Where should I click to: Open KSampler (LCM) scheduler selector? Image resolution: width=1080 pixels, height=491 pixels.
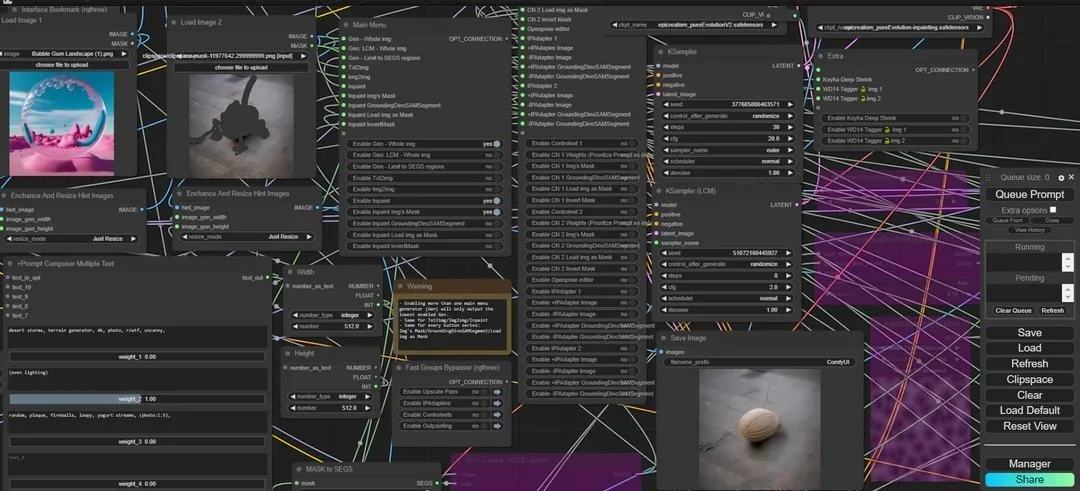click(727, 298)
